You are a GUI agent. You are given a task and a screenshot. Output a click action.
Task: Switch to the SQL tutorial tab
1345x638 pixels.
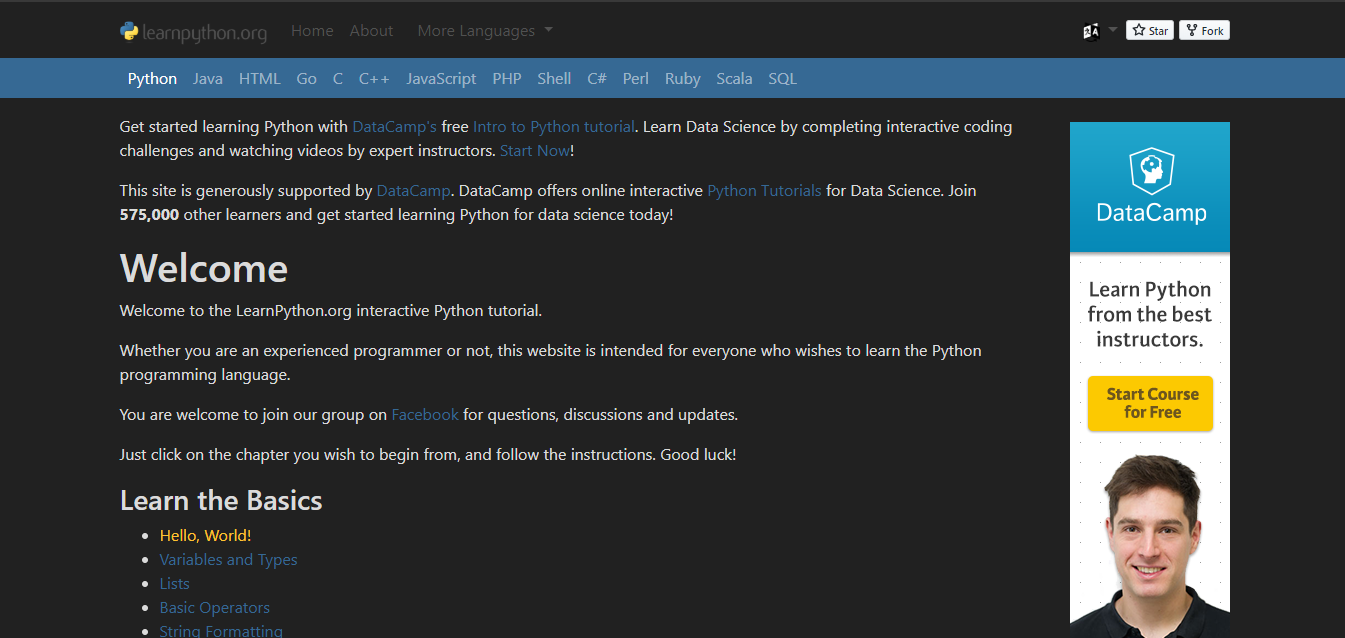click(782, 77)
